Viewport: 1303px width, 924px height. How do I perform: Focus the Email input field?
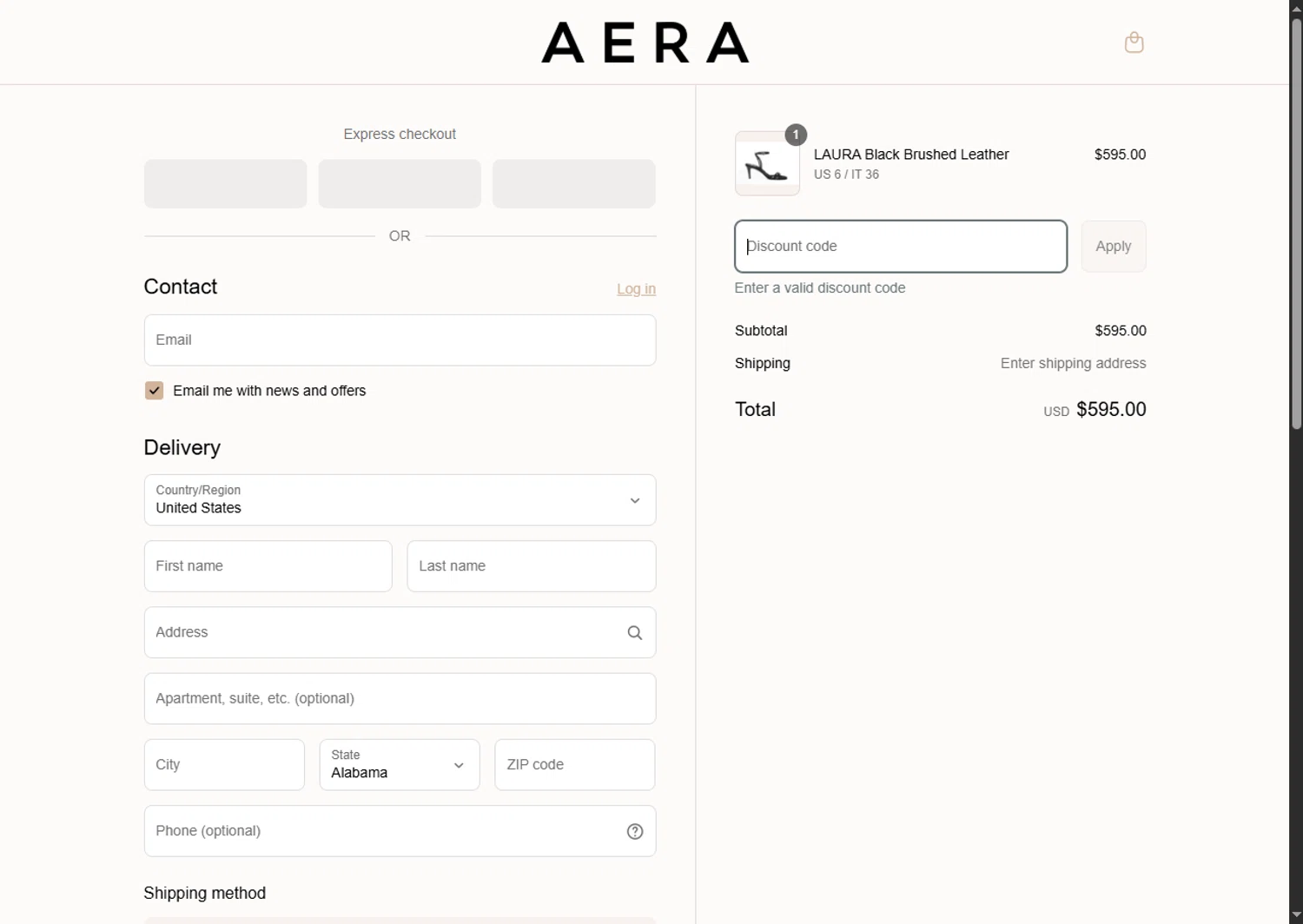point(400,340)
